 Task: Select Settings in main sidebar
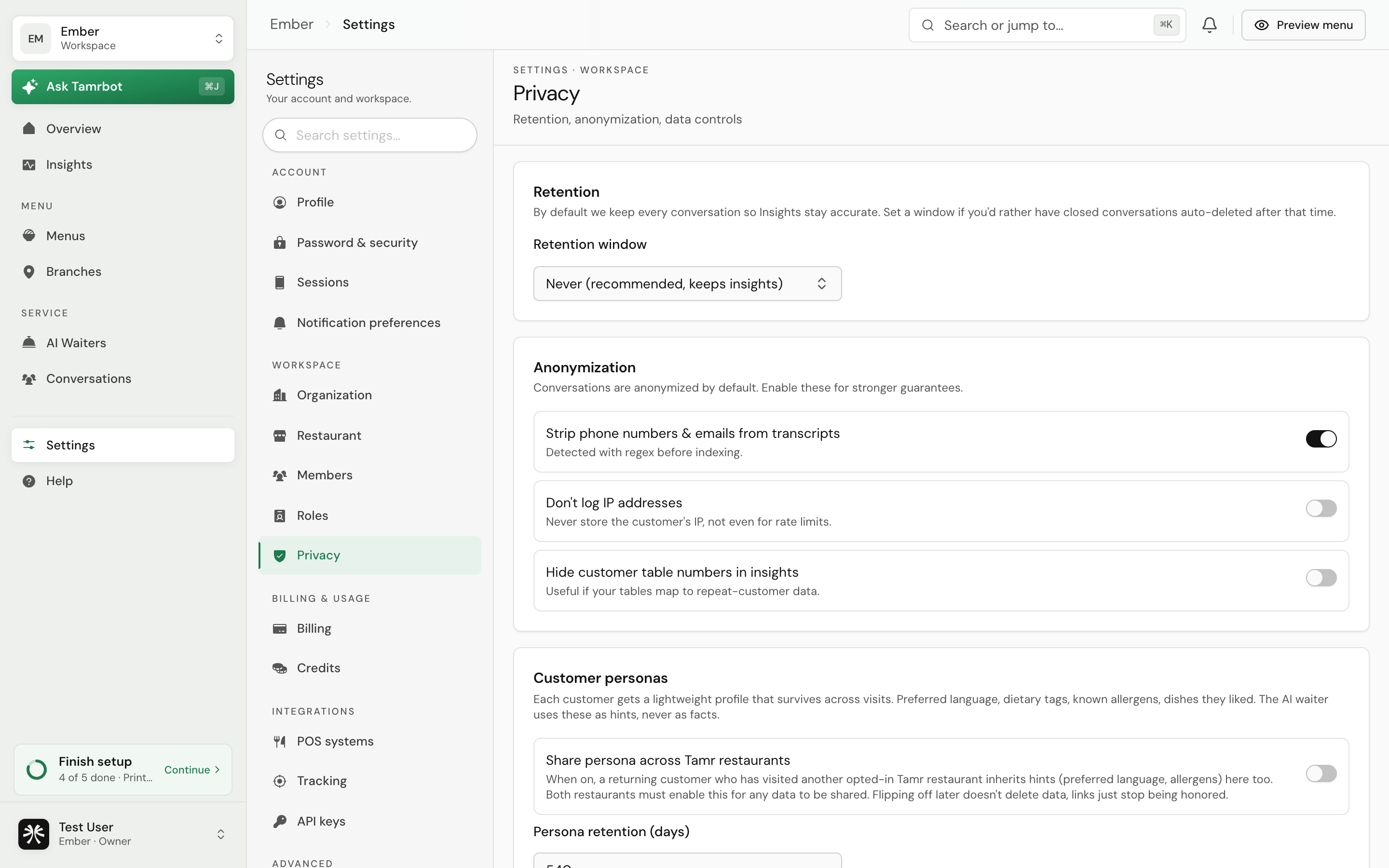click(x=123, y=445)
